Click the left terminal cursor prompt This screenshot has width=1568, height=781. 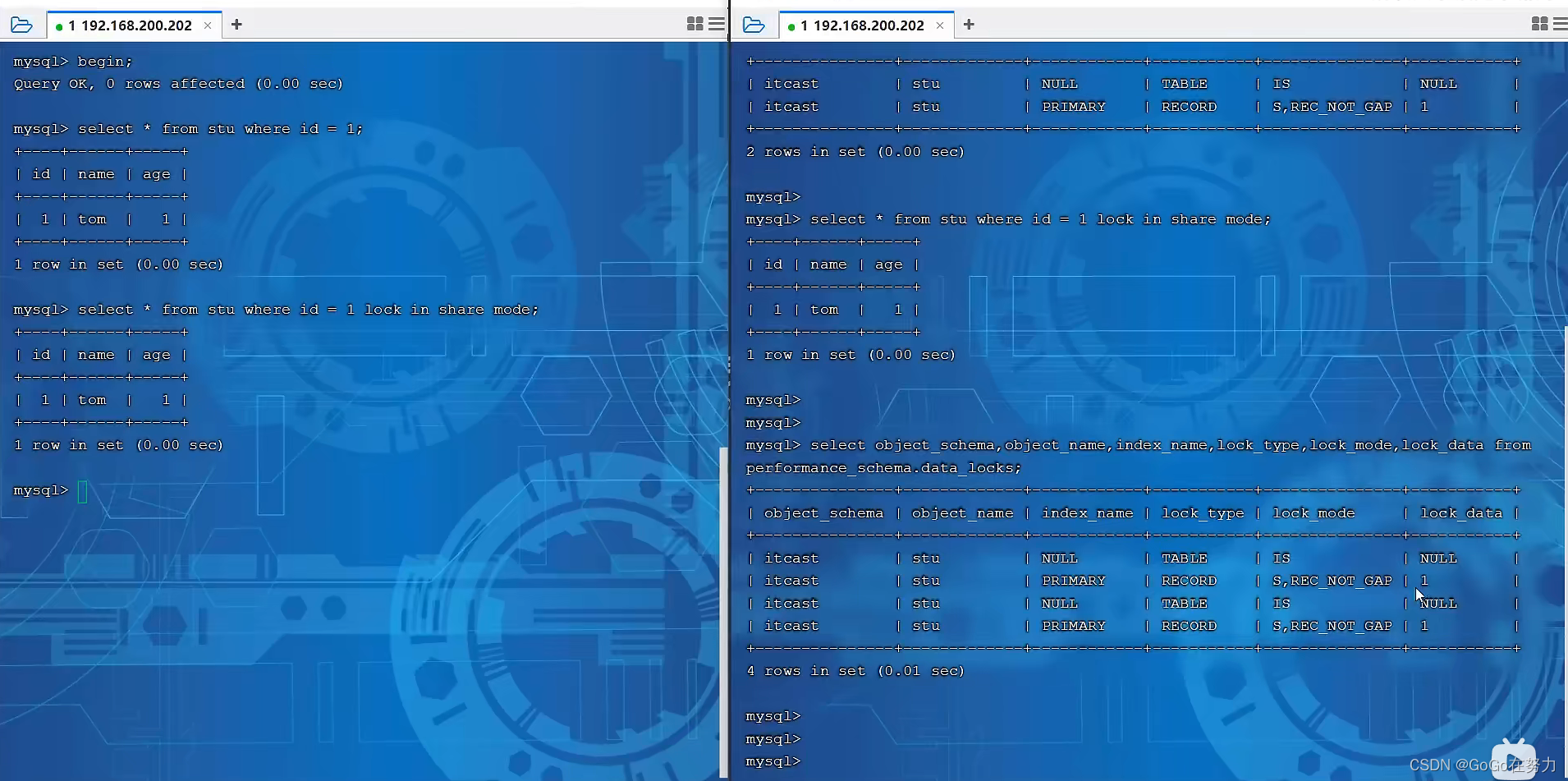(82, 491)
